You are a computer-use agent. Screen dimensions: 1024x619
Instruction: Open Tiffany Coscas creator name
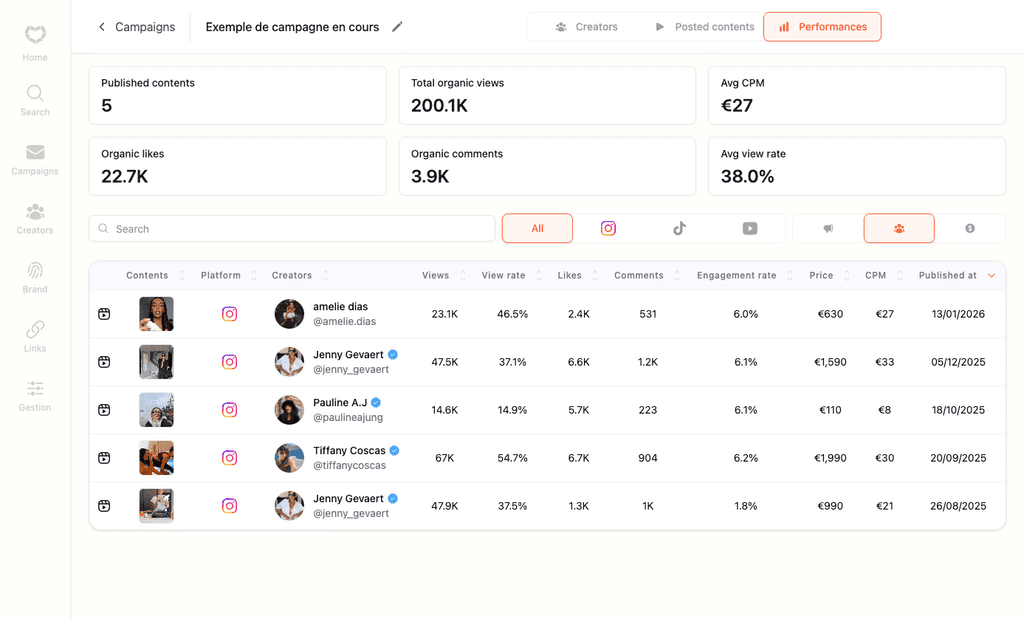(349, 451)
